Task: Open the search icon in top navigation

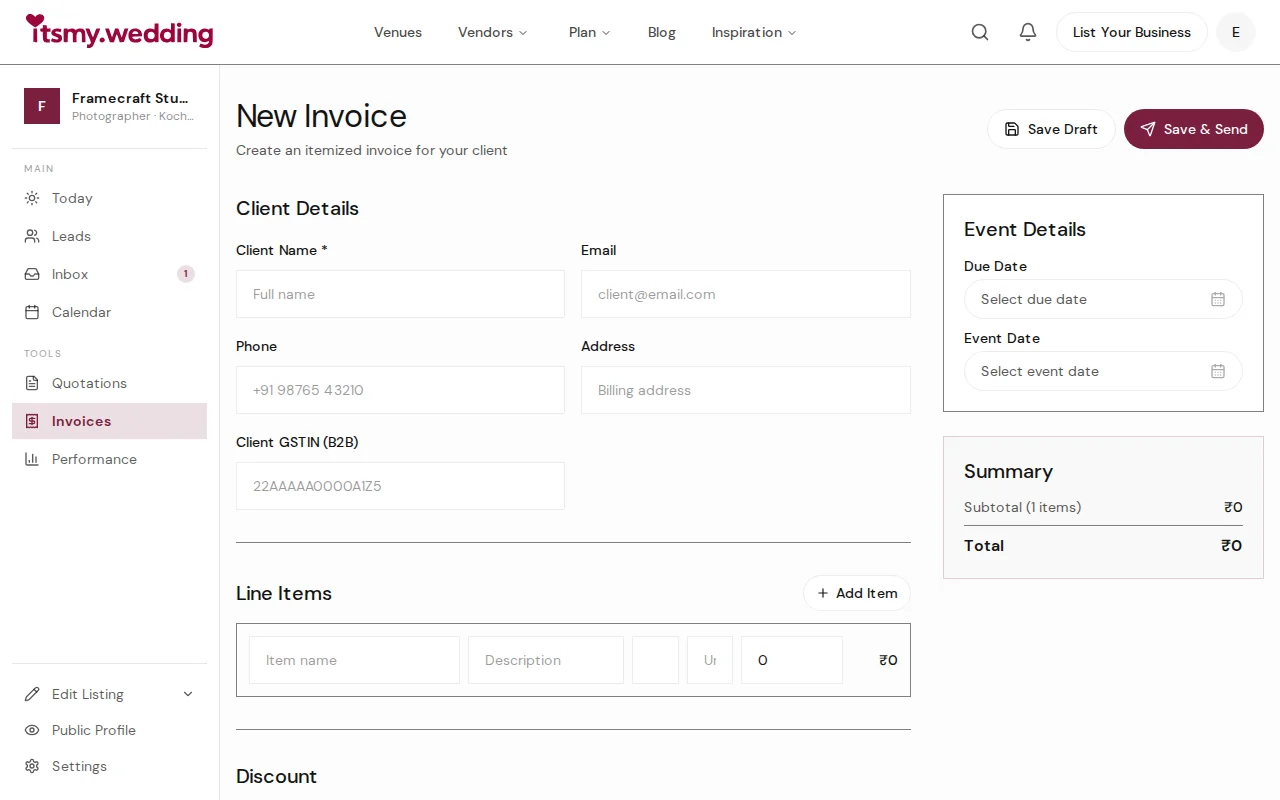Action: click(x=979, y=31)
